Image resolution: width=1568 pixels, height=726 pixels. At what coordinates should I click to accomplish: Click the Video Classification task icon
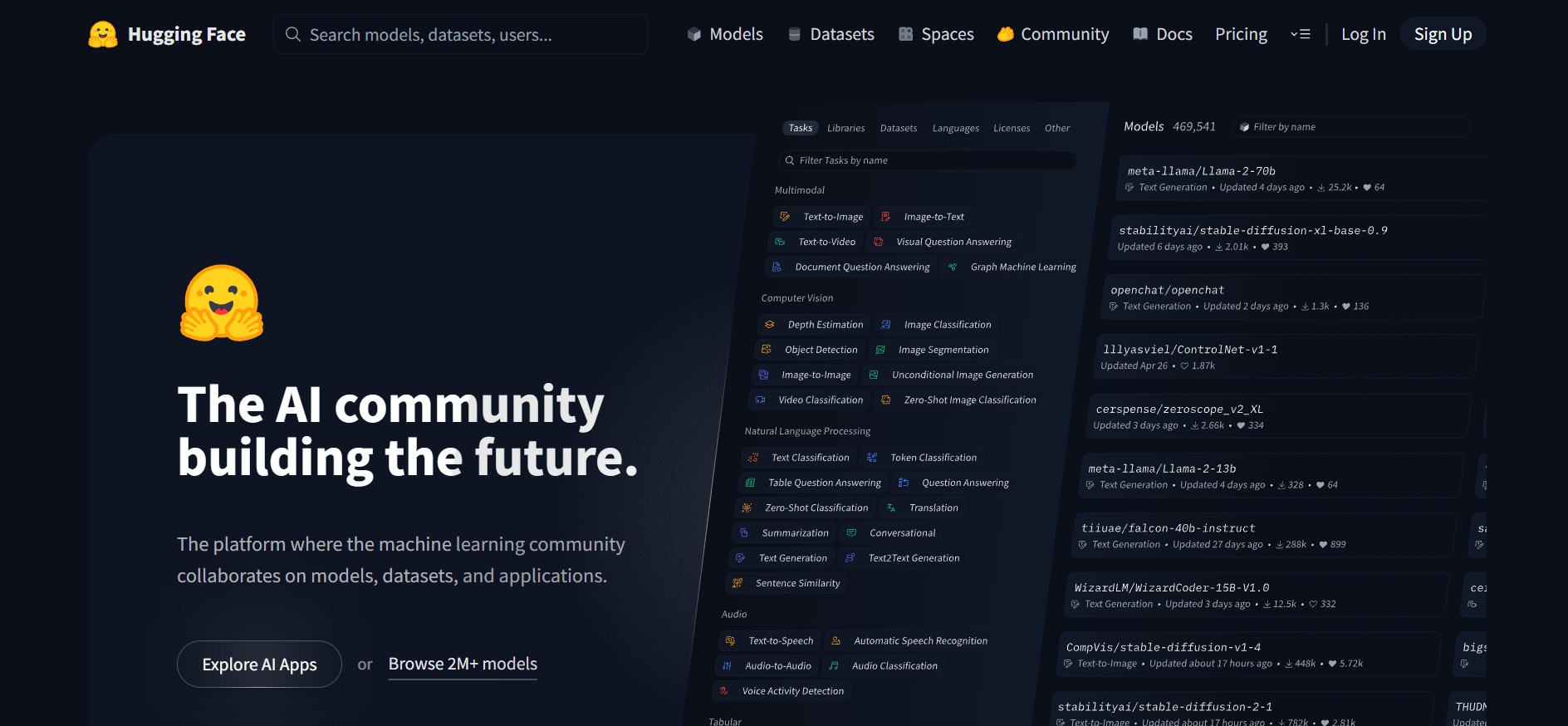point(761,400)
